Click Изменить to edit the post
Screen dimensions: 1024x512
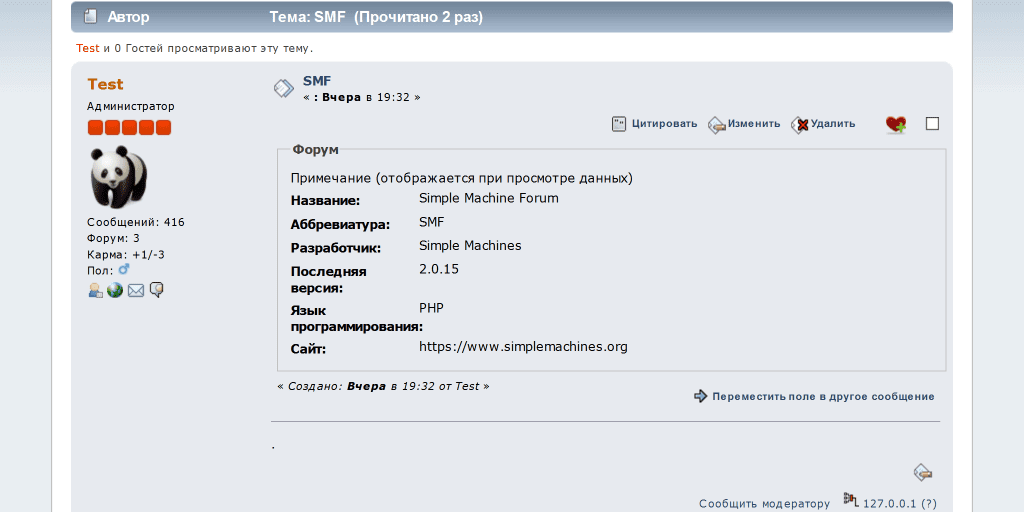pyautogui.click(x=744, y=124)
